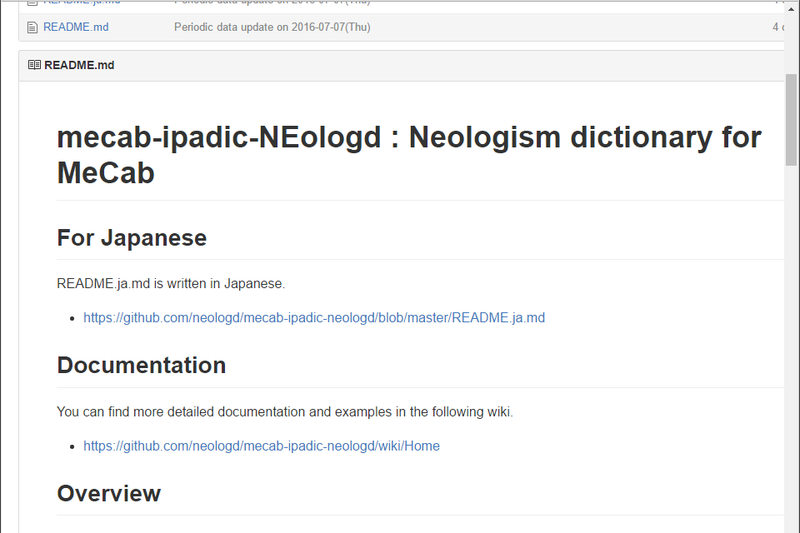Click the 'Documentation' heading
The width and height of the screenshot is (800, 533).
pyautogui.click(x=141, y=365)
